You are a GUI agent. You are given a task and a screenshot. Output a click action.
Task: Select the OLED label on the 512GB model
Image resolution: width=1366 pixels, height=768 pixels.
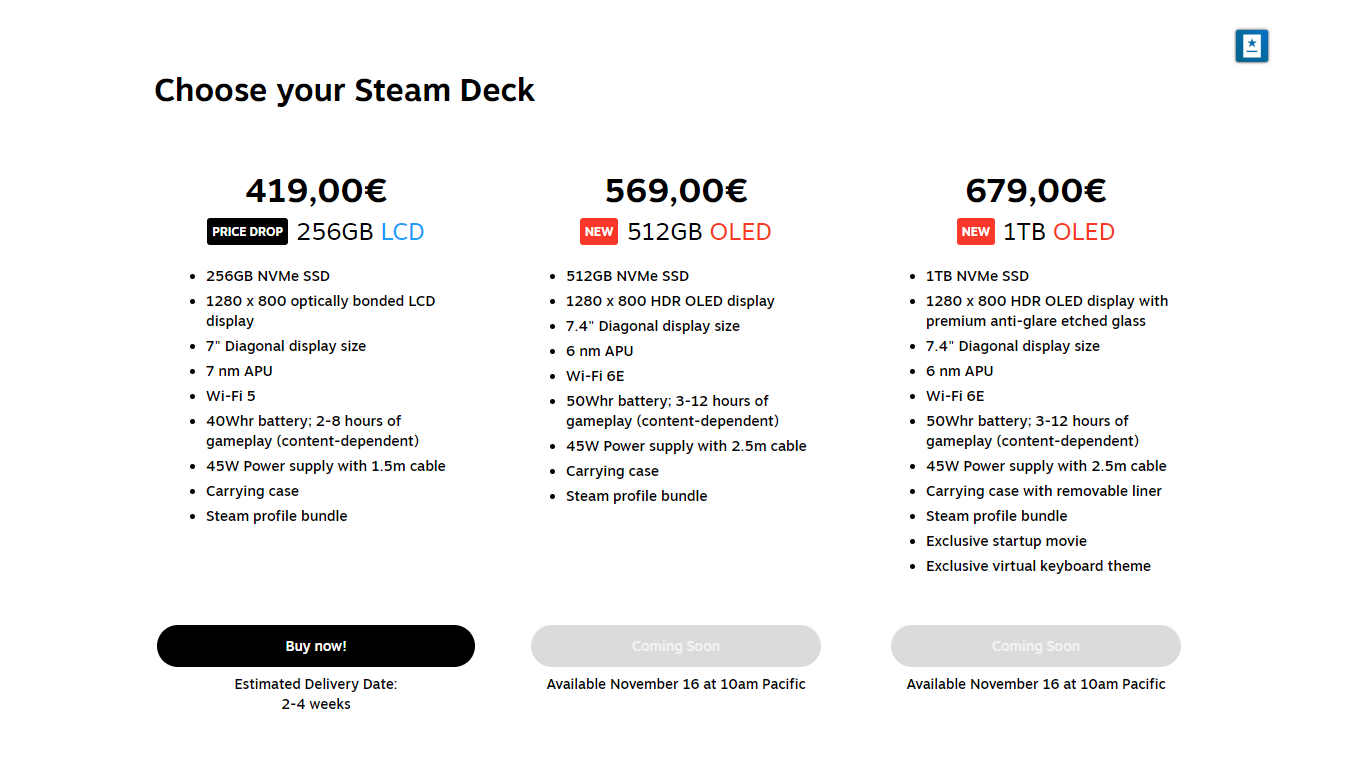pyautogui.click(x=741, y=231)
